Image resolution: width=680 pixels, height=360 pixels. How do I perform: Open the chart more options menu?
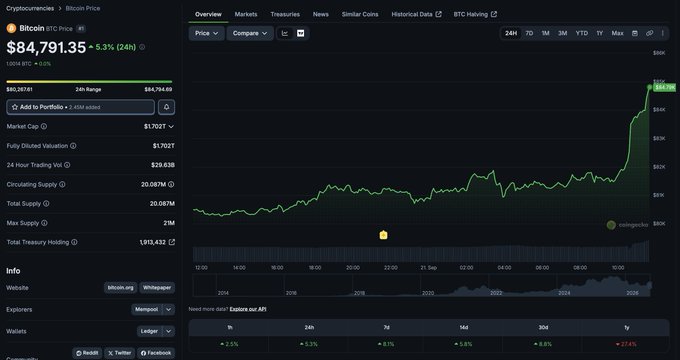click(x=662, y=33)
